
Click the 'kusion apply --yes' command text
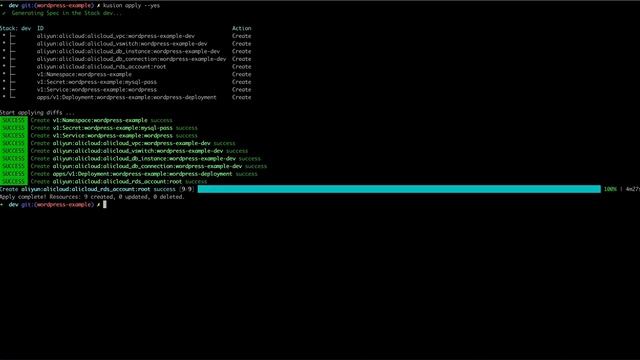(x=131, y=5)
